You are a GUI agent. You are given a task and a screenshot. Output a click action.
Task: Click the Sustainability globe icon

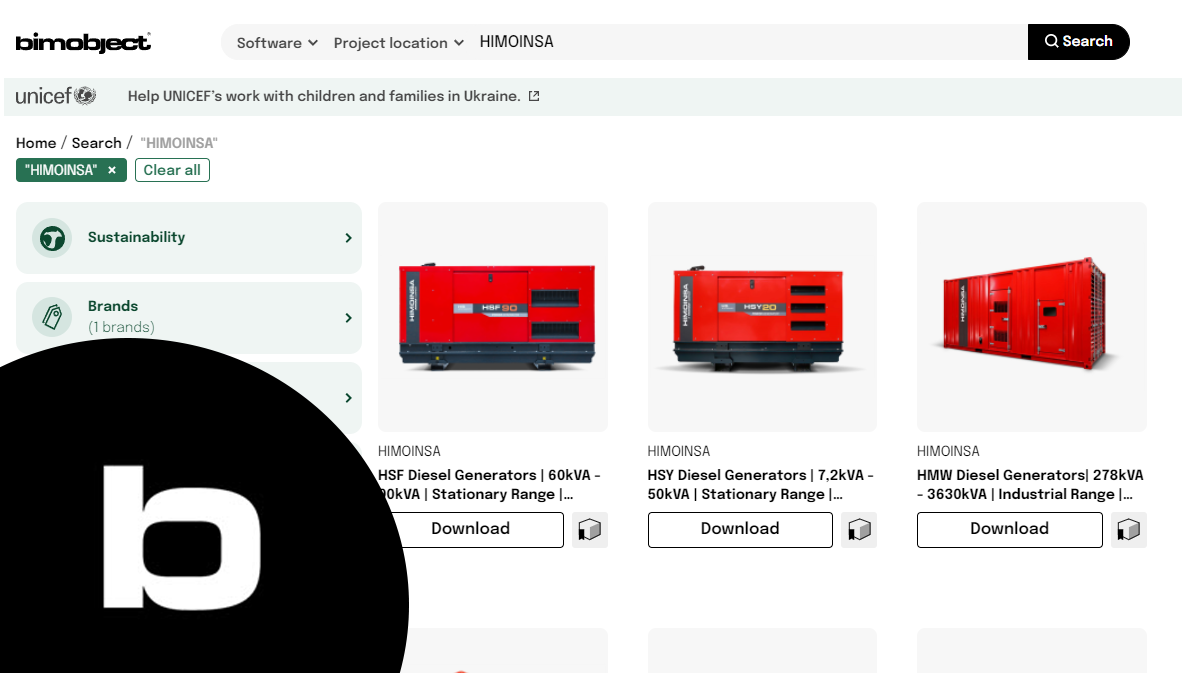[x=52, y=238]
